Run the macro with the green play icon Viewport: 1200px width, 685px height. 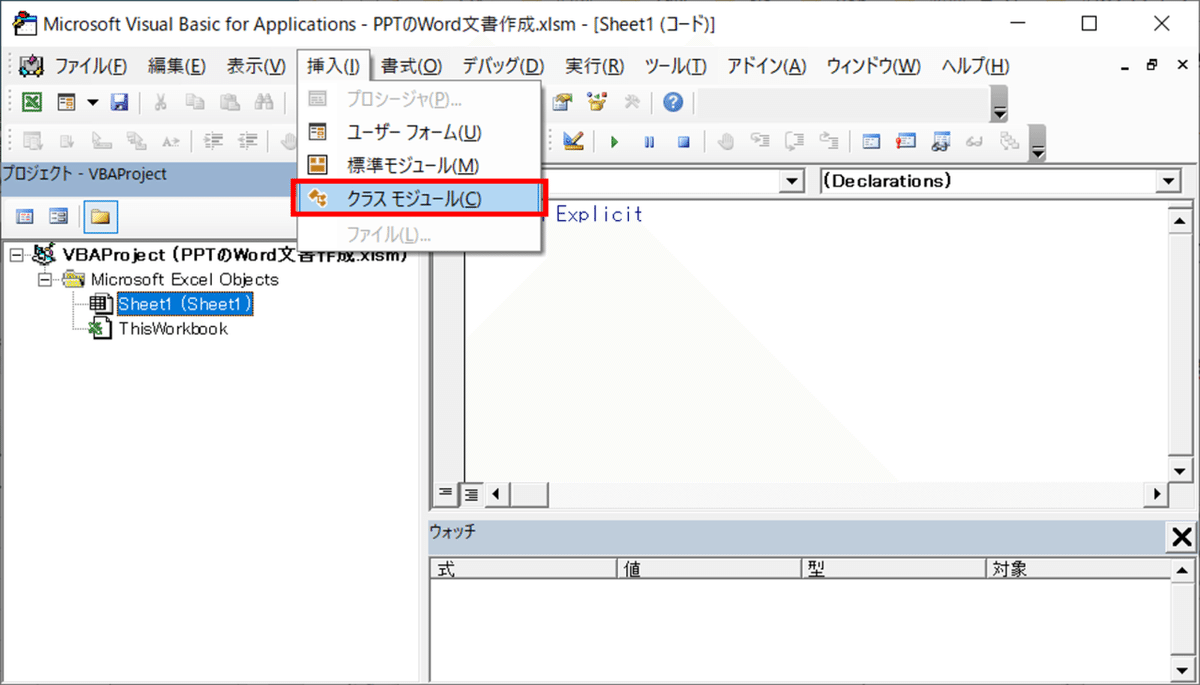tap(614, 141)
